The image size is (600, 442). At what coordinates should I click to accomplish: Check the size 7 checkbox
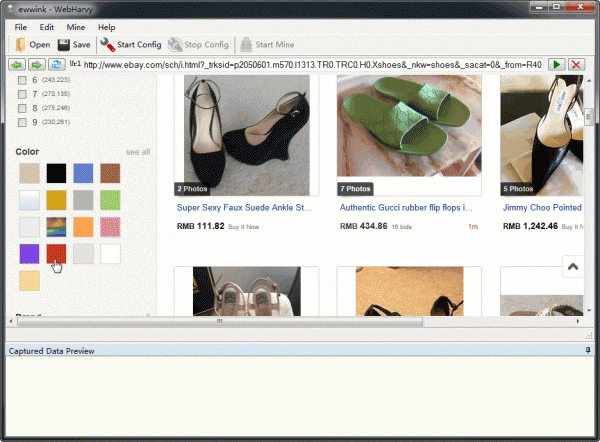pyautogui.click(x=22, y=94)
